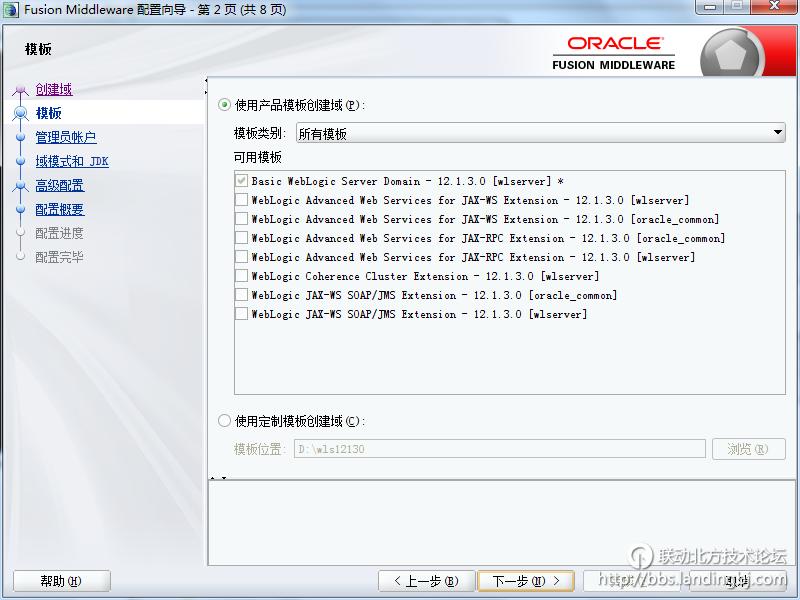Click the step bullet icon beside 创建域

point(20,90)
